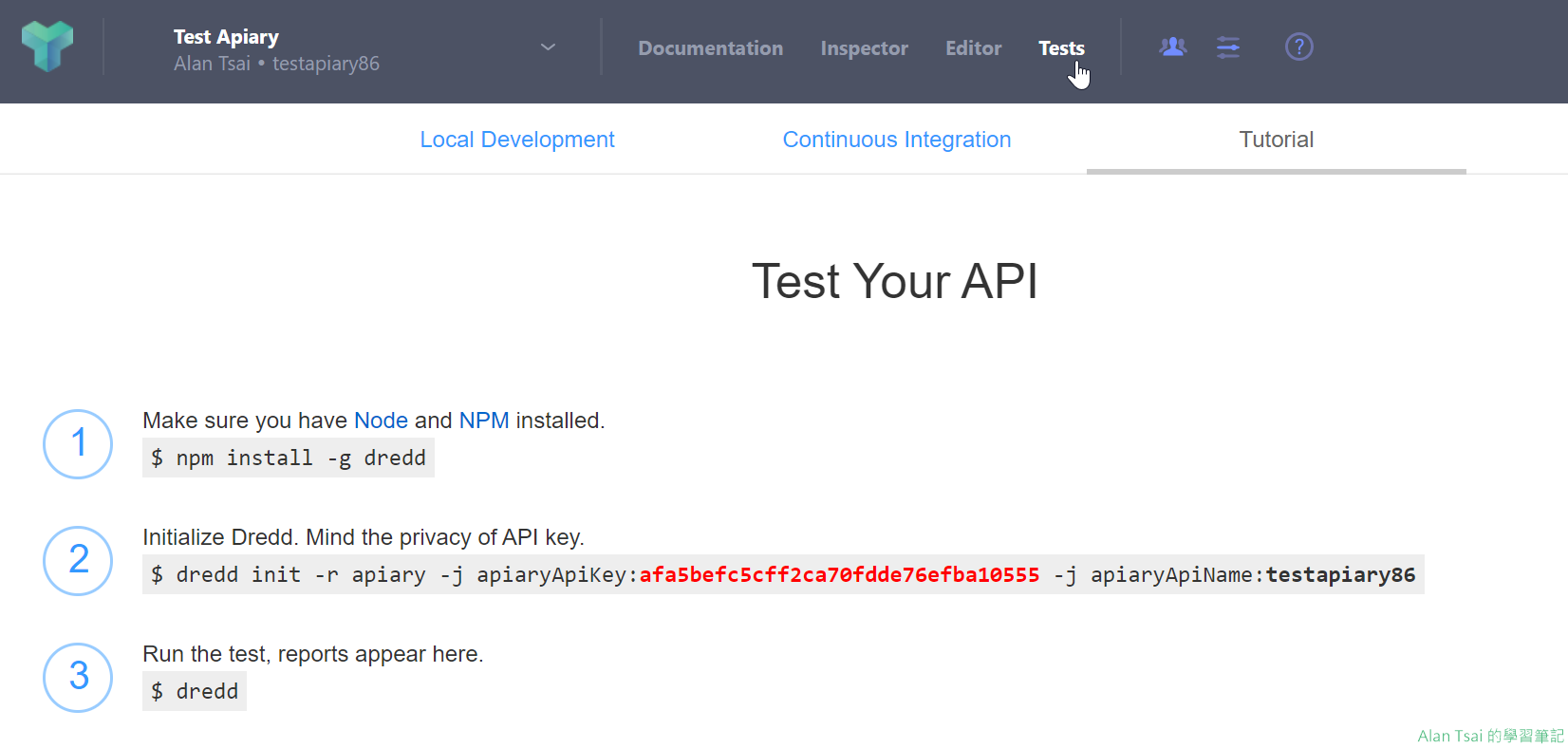Expand the Test Apiary project dropdown chevron
Screen dimensions: 1568x748
coord(548,47)
